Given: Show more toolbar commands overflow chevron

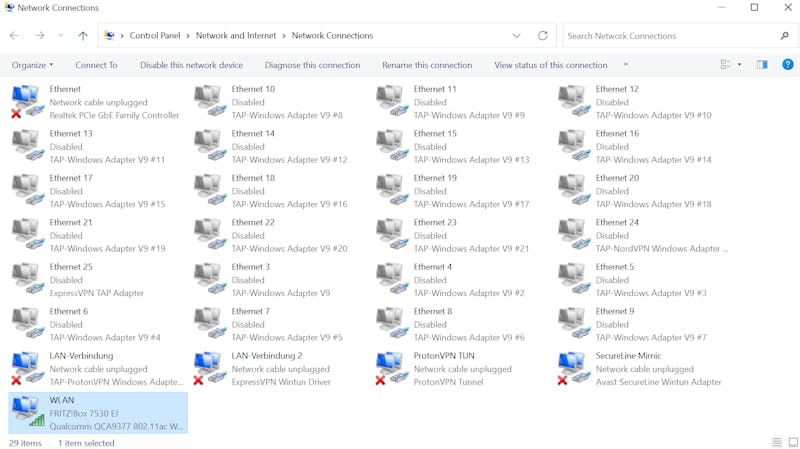Looking at the screenshot, I should tap(626, 65).
